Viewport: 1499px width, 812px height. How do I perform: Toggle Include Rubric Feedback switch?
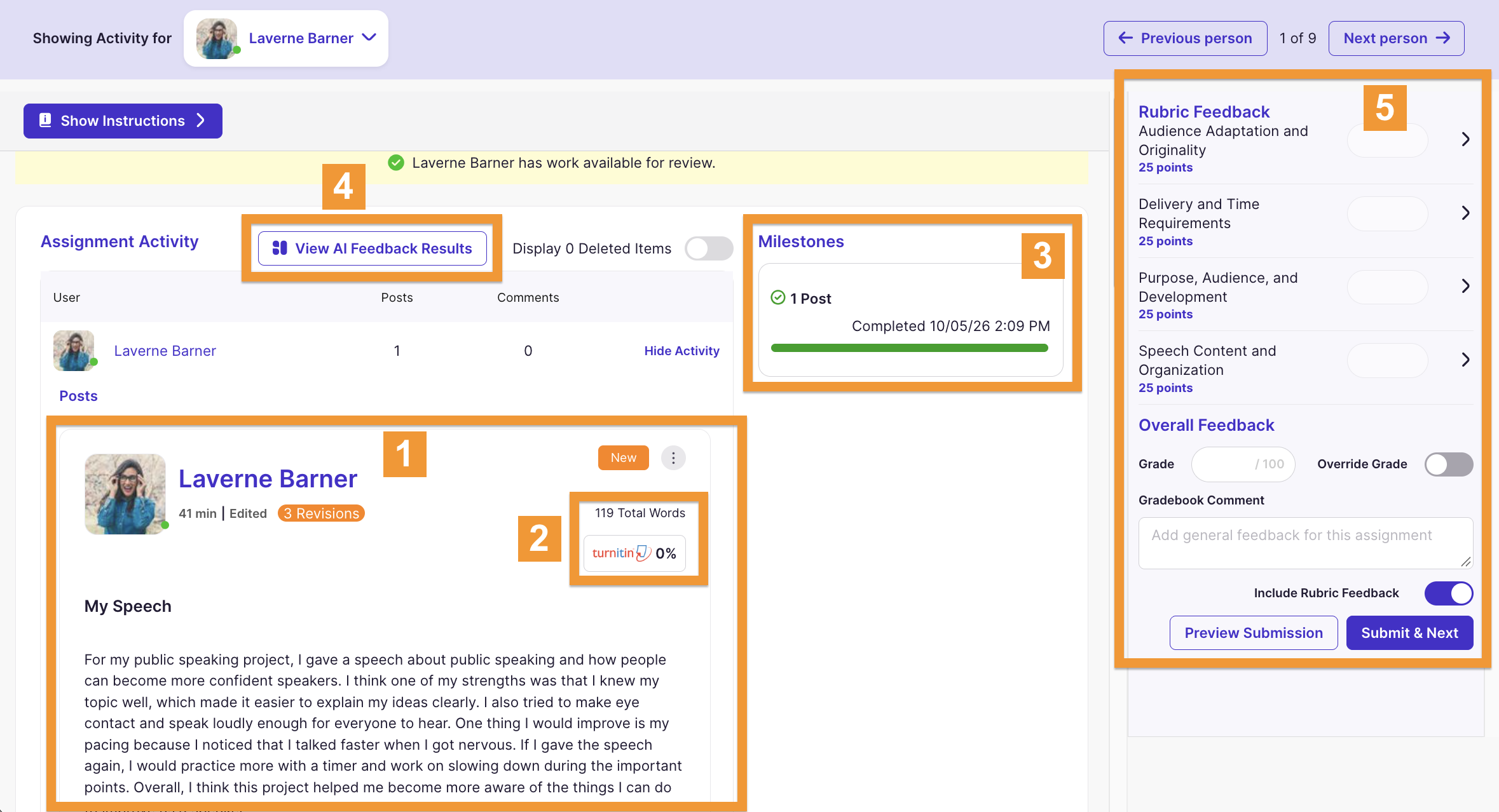click(x=1449, y=593)
